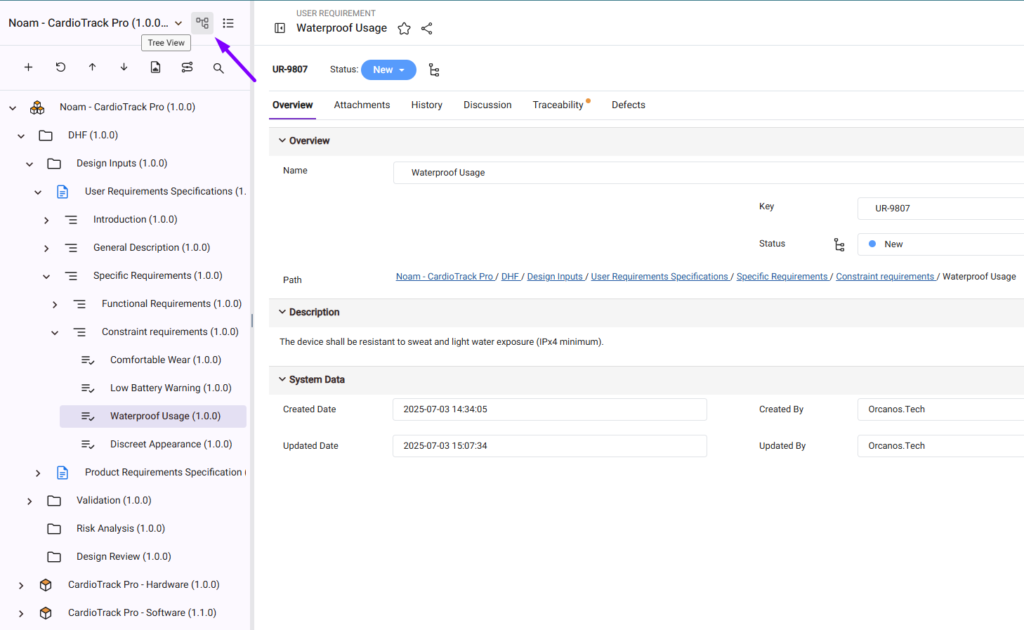Toggle the side panel icon beside title
Viewport: 1024px width, 630px height.
280,29
